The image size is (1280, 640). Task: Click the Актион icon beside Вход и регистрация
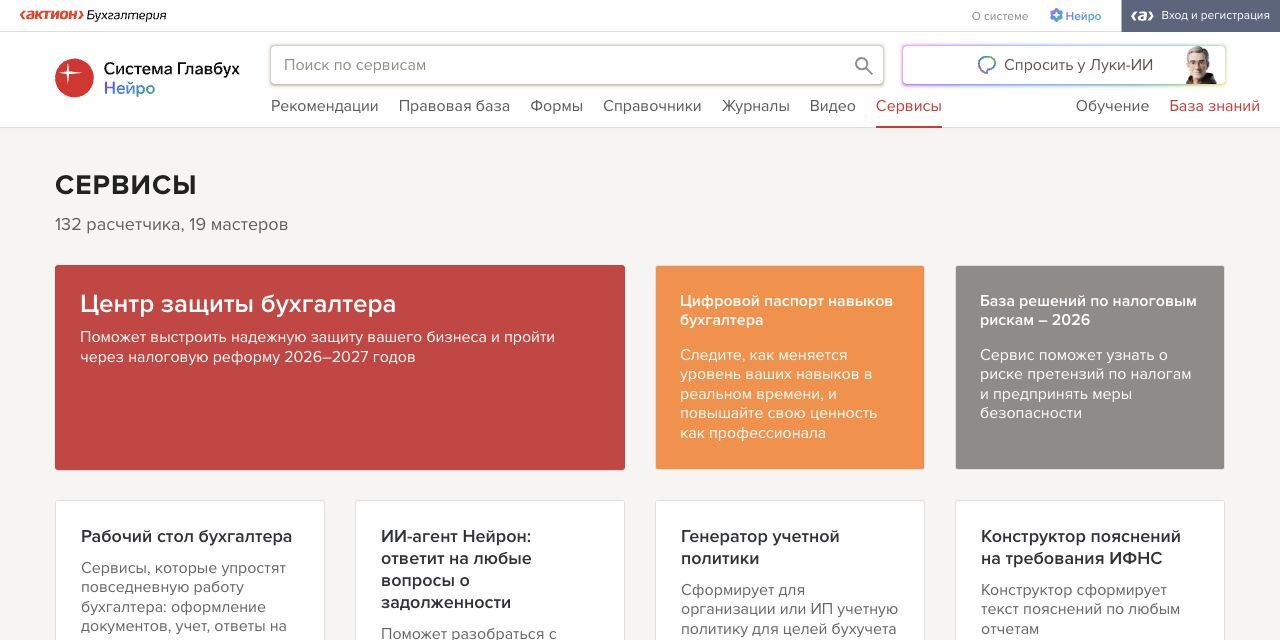tap(1143, 15)
